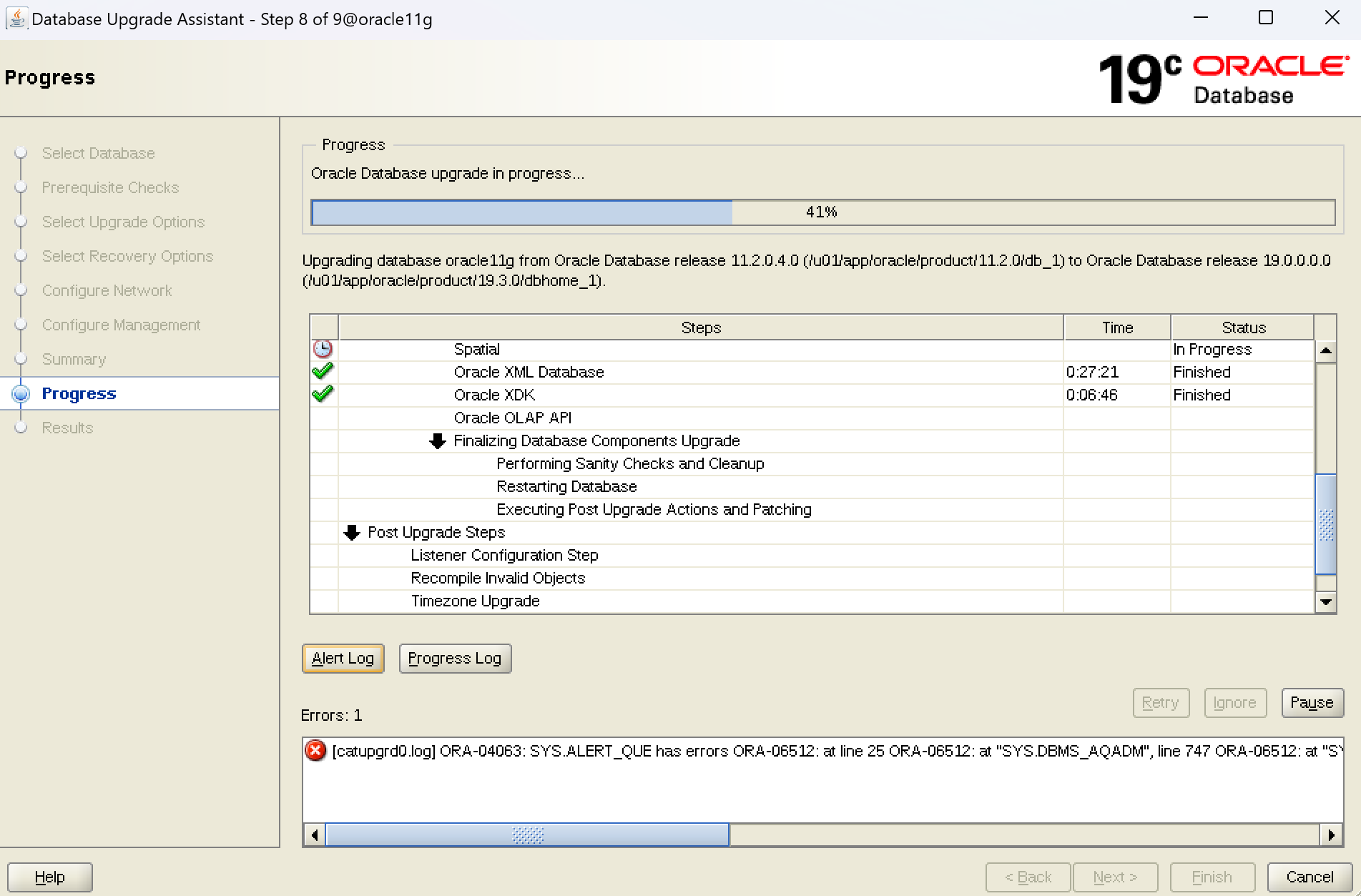The image size is (1361, 896).
Task: Select the Listener Configuration Step row
Action: point(812,556)
